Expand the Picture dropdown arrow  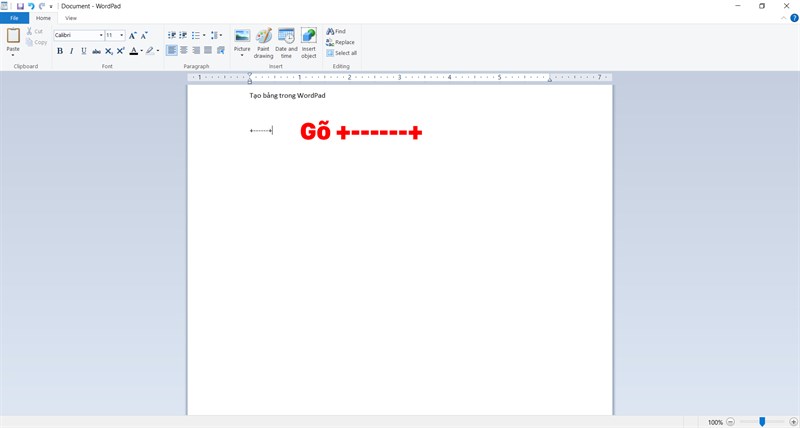(242, 55)
